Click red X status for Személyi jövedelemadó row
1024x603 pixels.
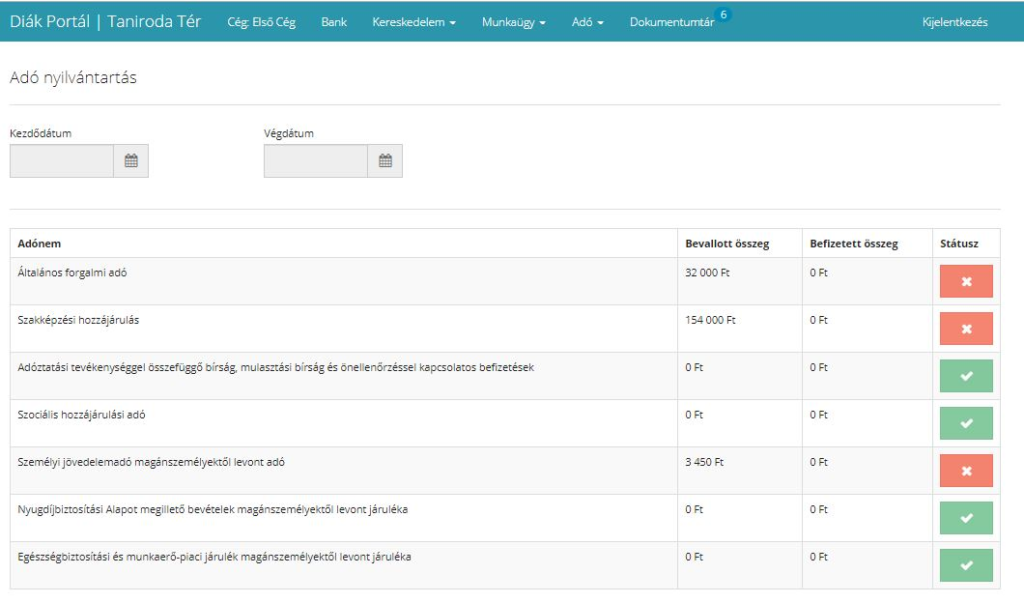(966, 470)
